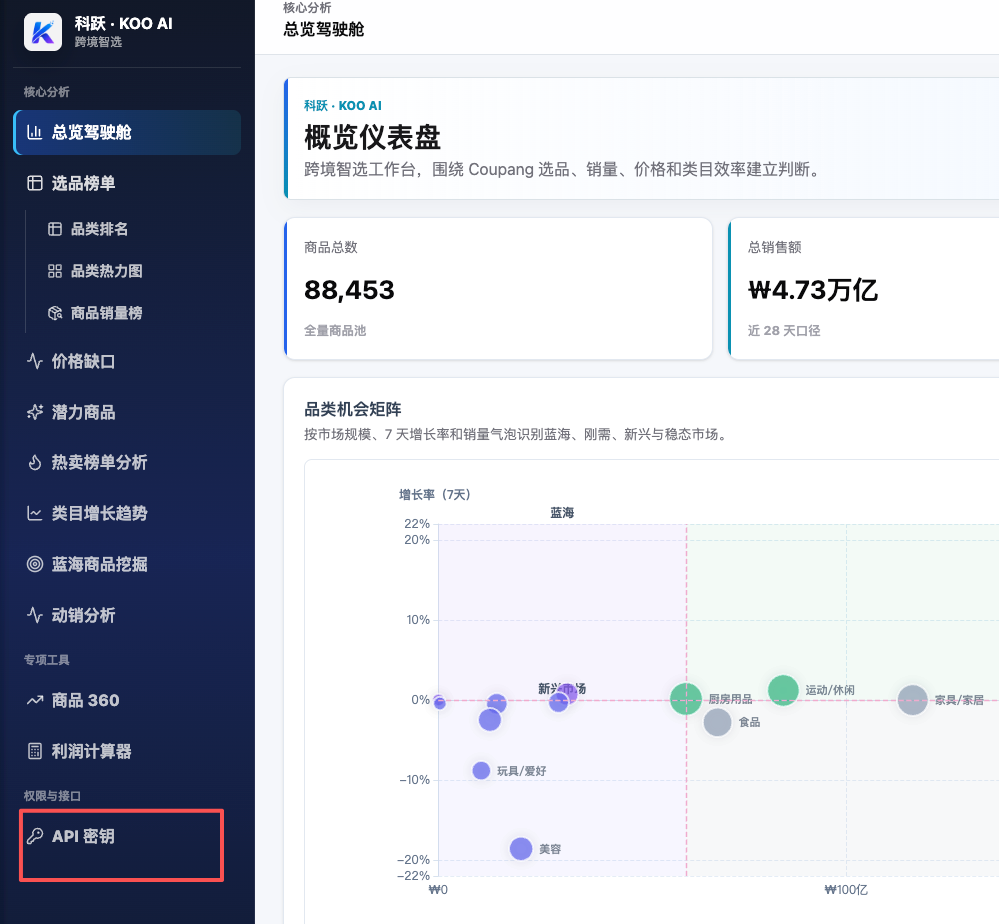Click the 品类排名 icon
Viewport: 999px width, 924px height.
tap(55, 229)
